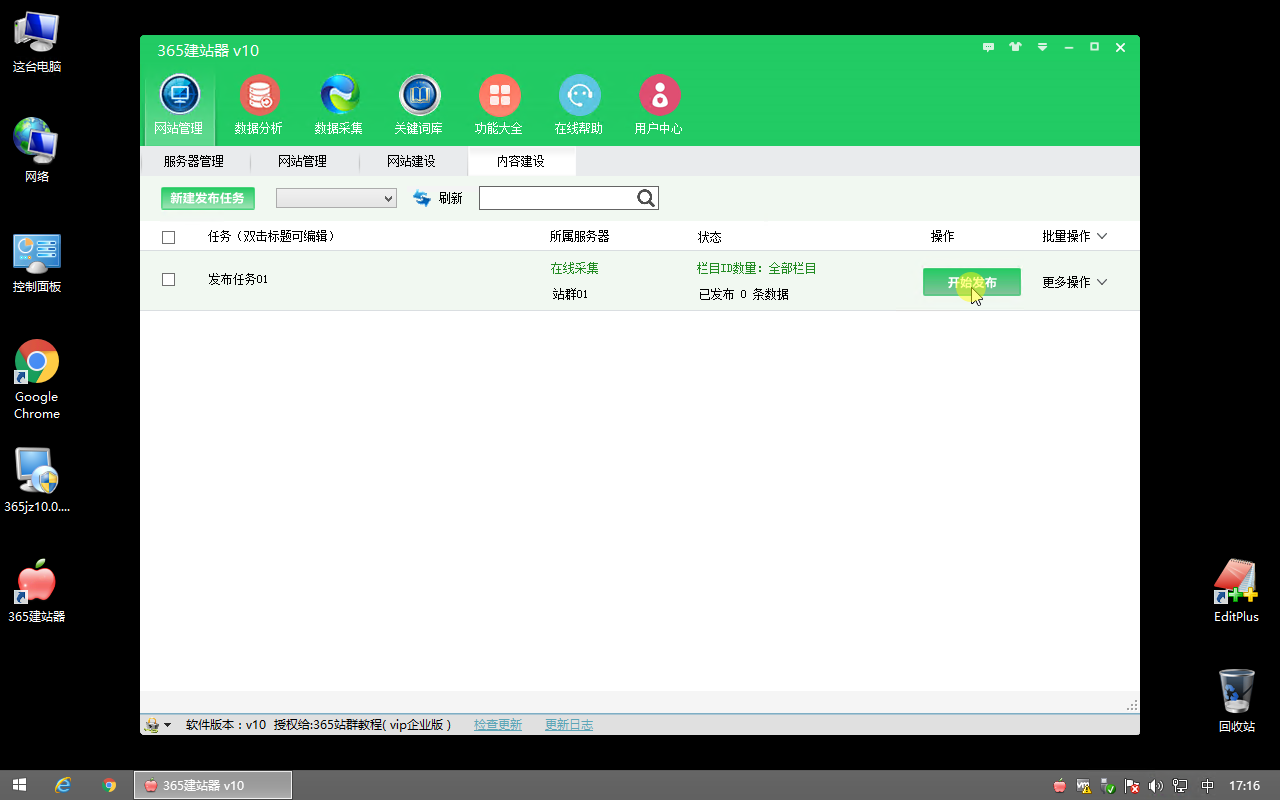This screenshot has width=1280, height=800.
Task: Open the 365建站器 desktop shortcut
Action: click(x=37, y=591)
